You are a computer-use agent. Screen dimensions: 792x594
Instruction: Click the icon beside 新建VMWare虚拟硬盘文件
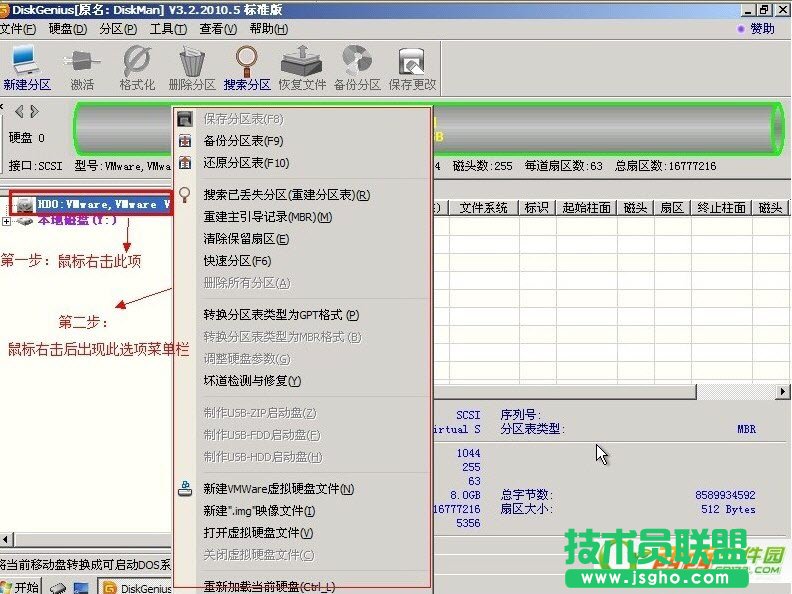click(185, 488)
